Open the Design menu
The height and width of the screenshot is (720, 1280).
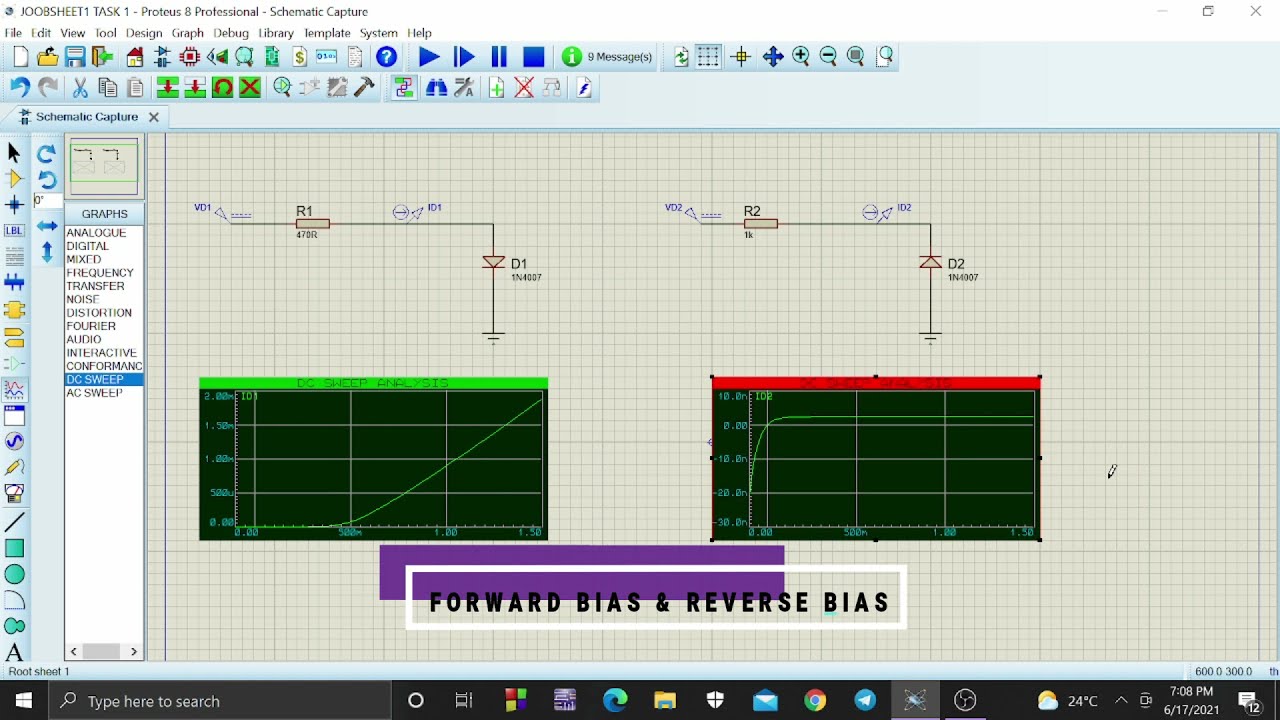click(144, 33)
